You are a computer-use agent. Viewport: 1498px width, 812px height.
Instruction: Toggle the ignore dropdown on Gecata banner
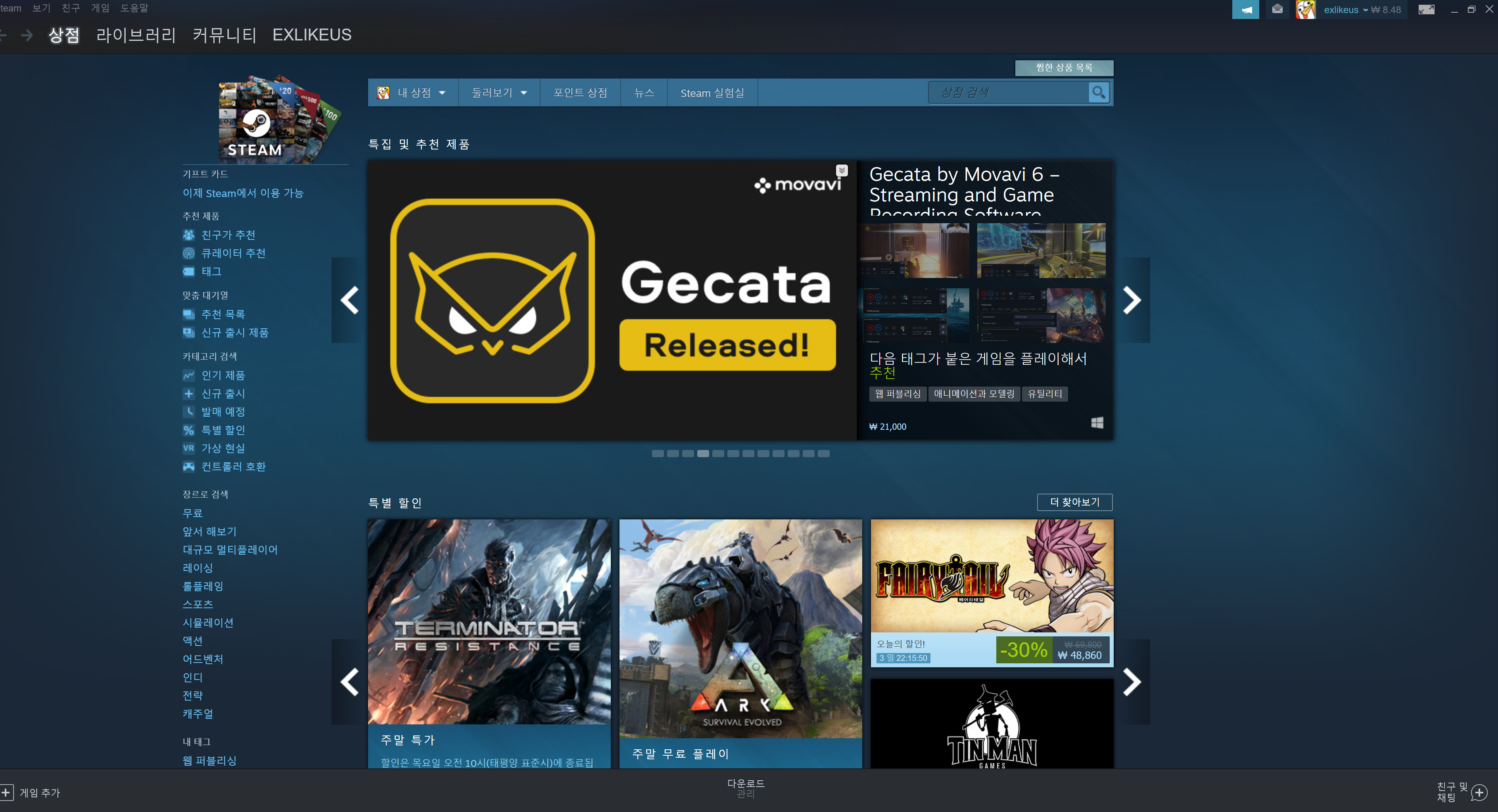click(x=842, y=170)
